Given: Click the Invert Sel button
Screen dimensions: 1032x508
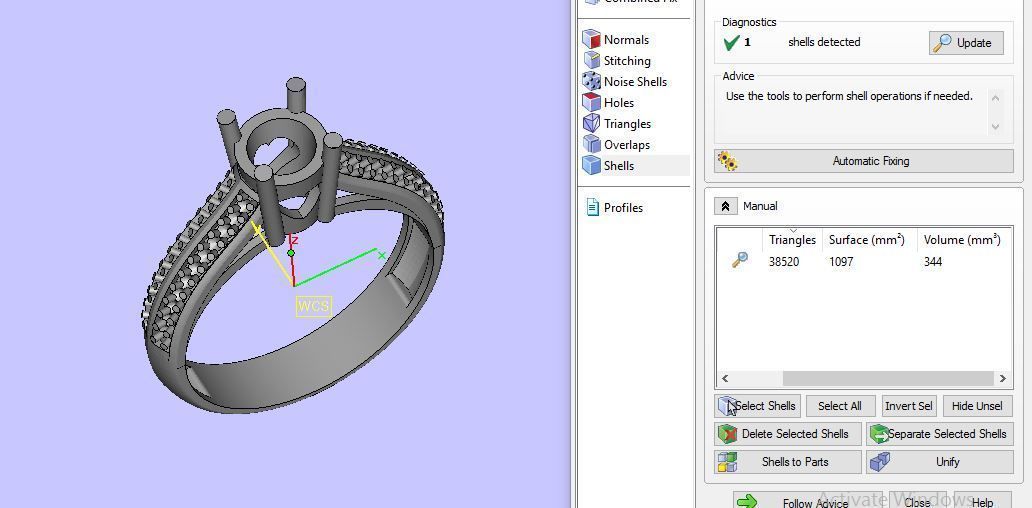Looking at the screenshot, I should pyautogui.click(x=908, y=406).
